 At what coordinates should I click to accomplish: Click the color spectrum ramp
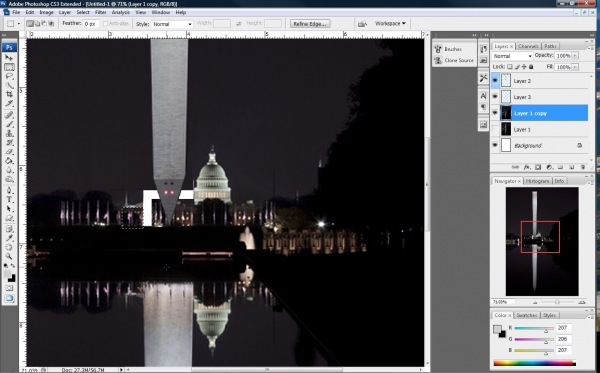point(535,363)
